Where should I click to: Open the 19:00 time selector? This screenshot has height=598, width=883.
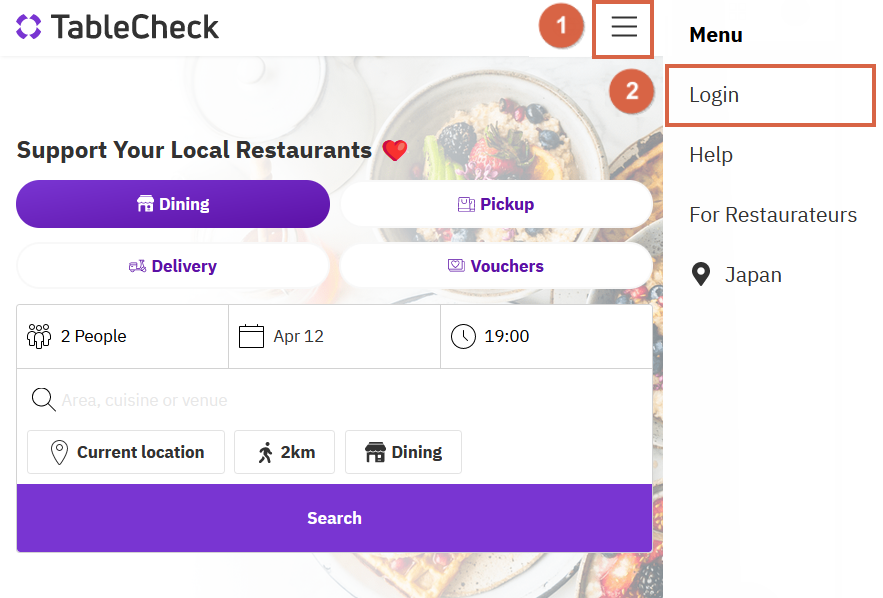click(546, 336)
